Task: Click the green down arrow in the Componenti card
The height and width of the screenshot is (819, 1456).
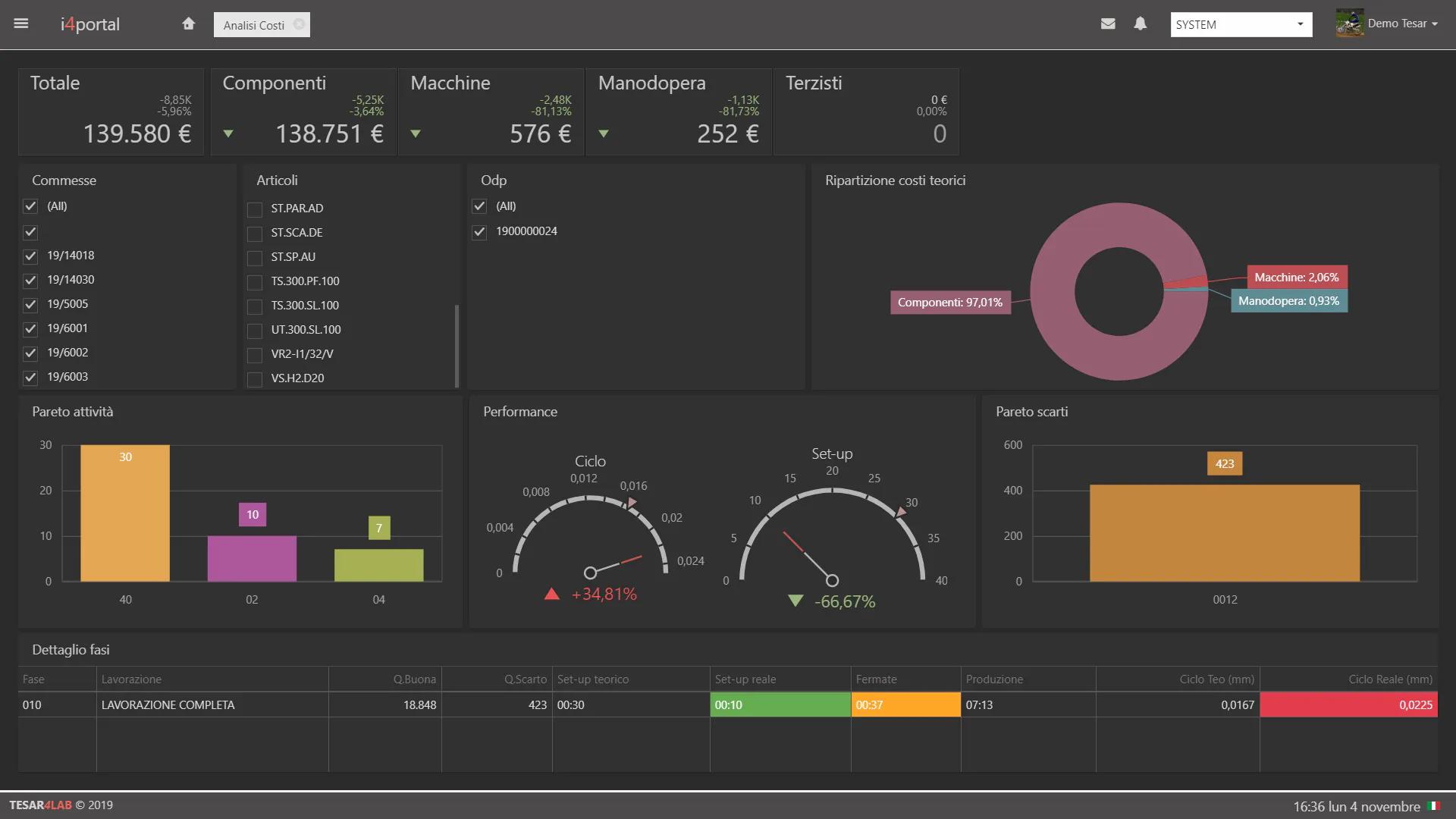Action: click(x=228, y=134)
